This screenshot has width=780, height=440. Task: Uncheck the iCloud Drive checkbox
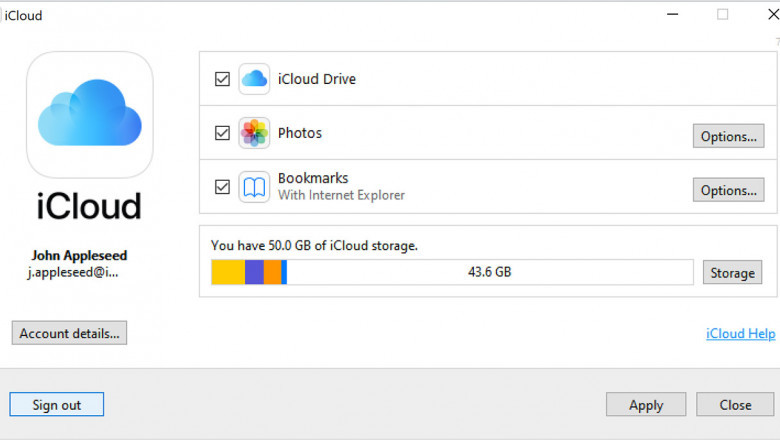[x=222, y=79]
